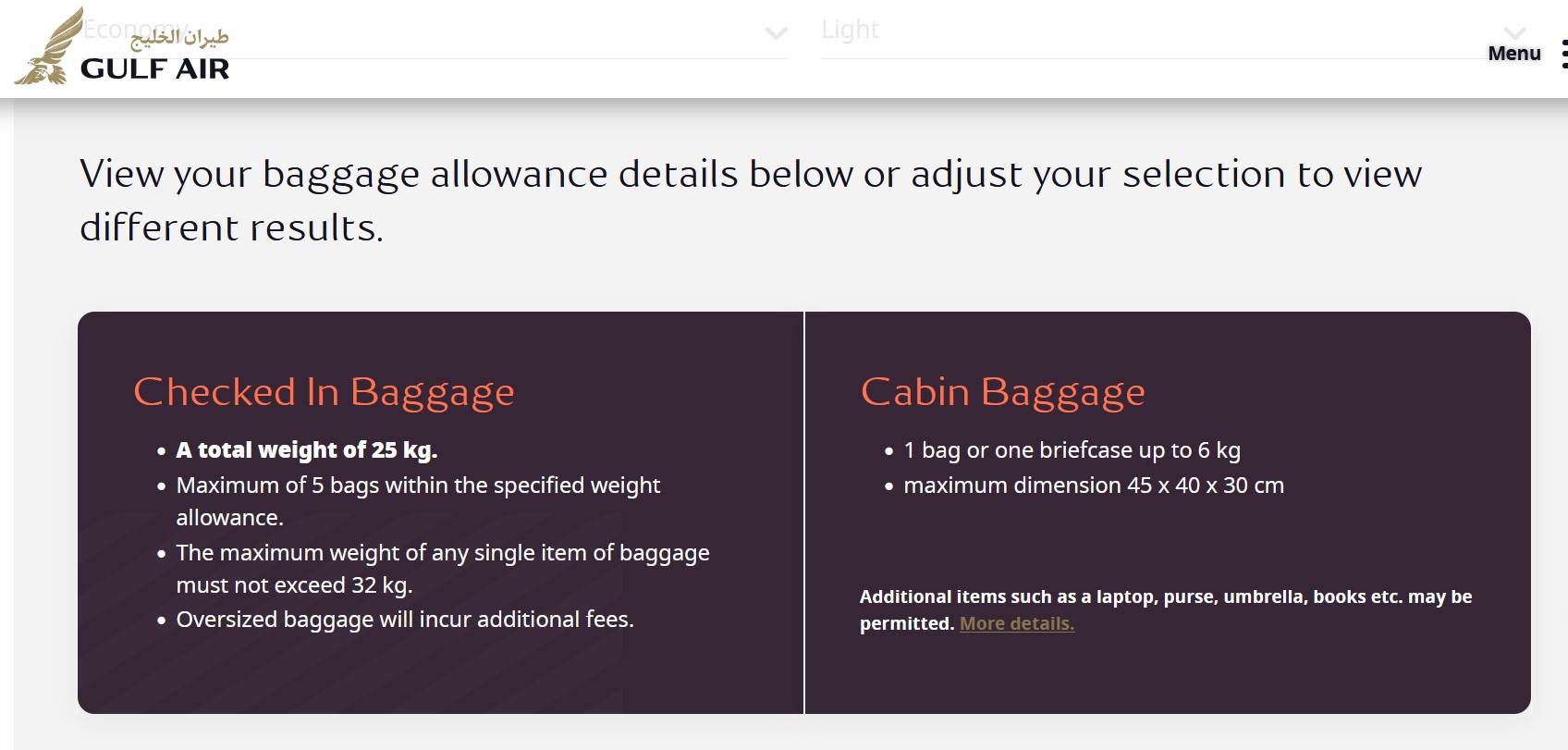The height and width of the screenshot is (750, 1568).
Task: Click the GULF AIR wordmark
Action: (154, 69)
